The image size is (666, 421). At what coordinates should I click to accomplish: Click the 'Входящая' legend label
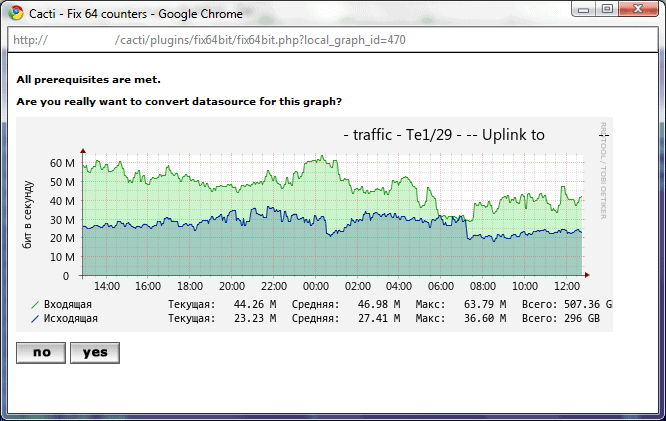(68, 304)
